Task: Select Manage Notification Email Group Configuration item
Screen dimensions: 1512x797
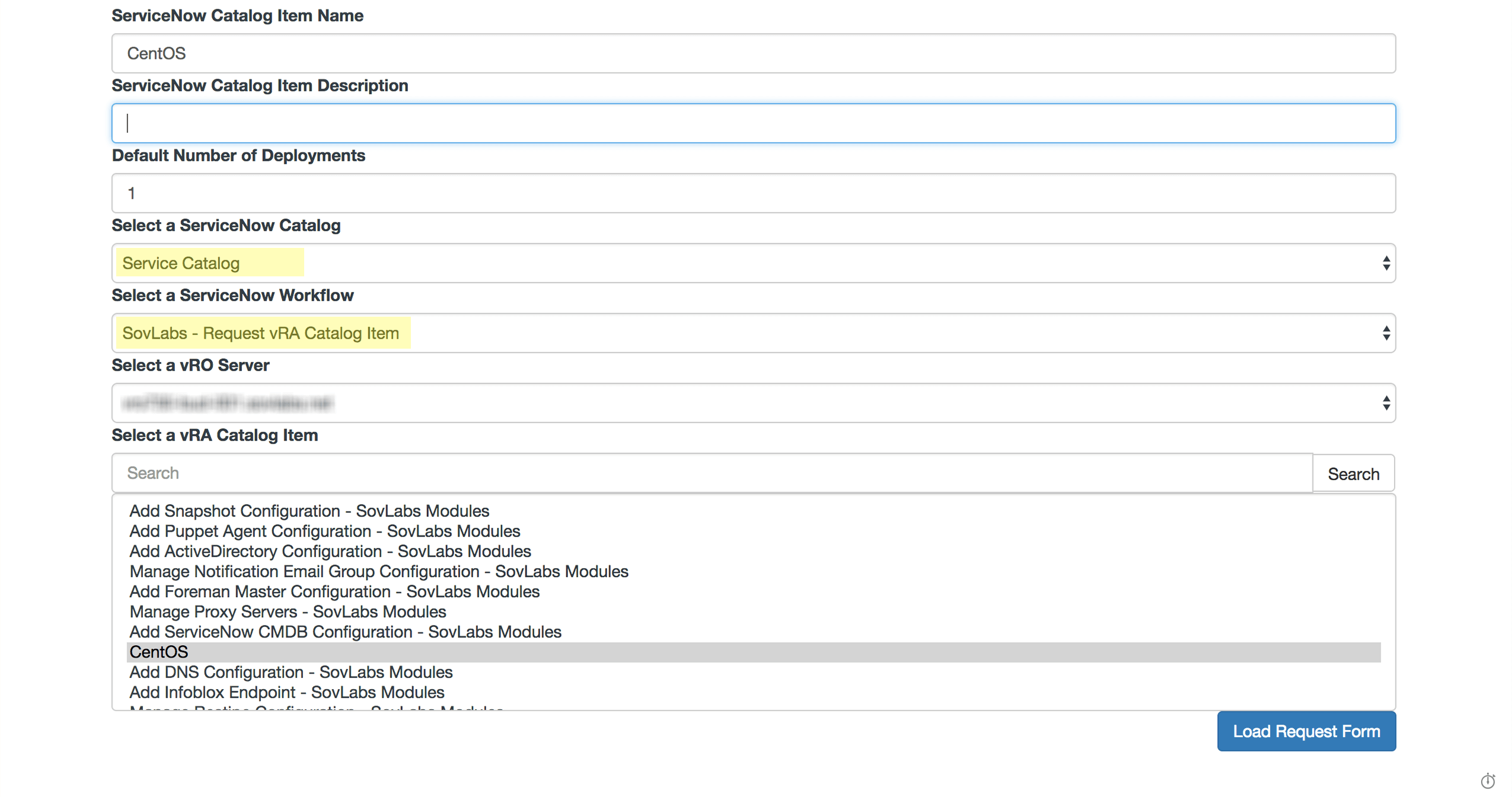Action: (378, 571)
